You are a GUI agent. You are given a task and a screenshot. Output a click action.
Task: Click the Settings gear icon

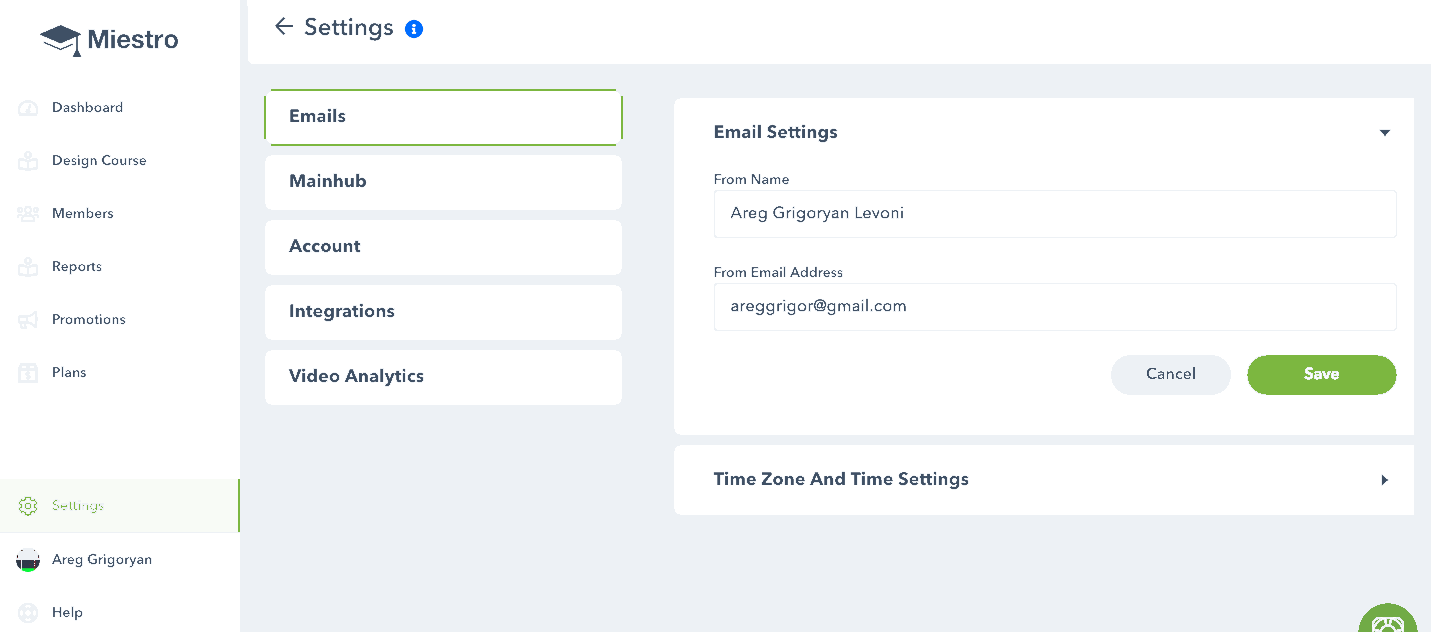[28, 506]
